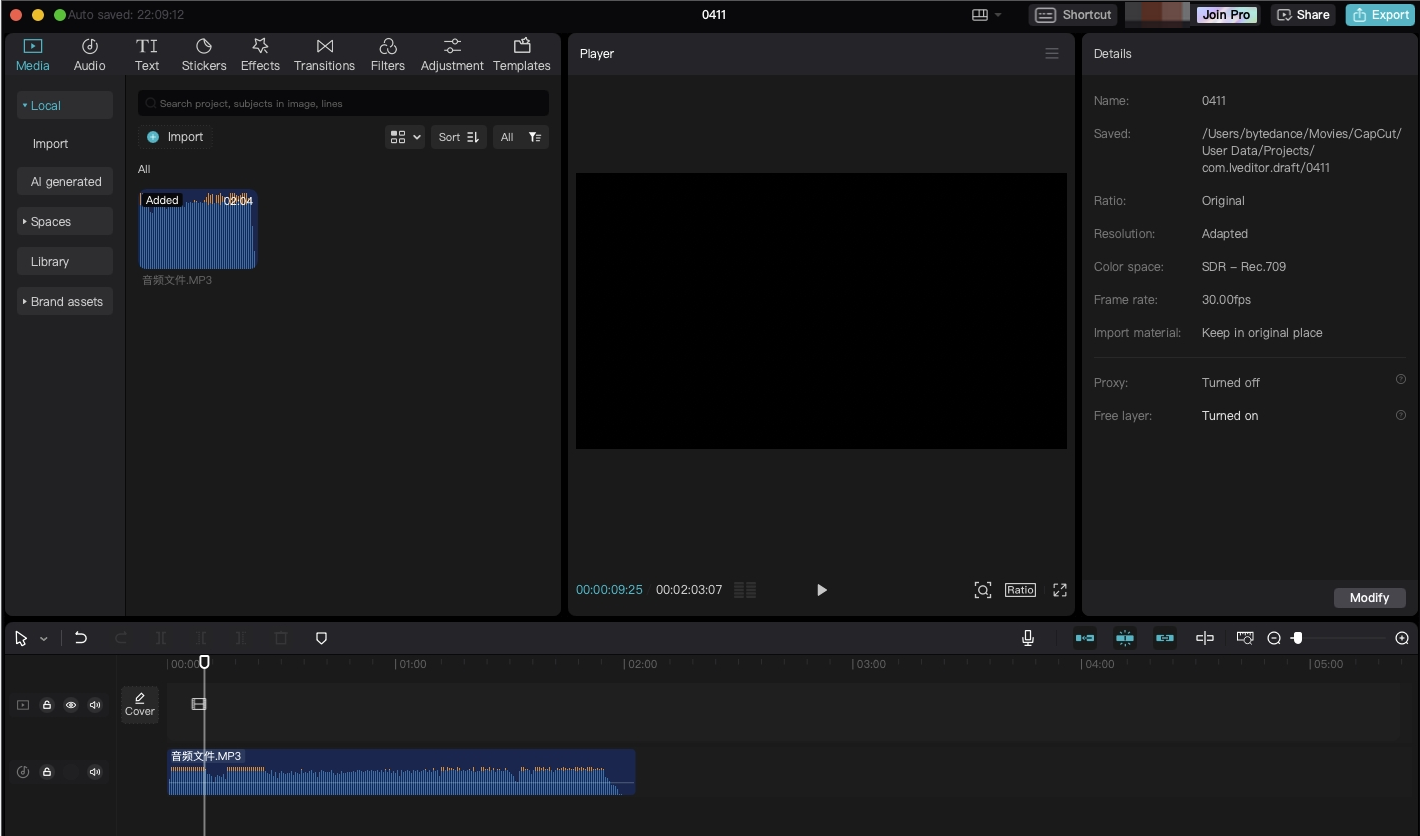Open the Templates tab

(x=521, y=53)
